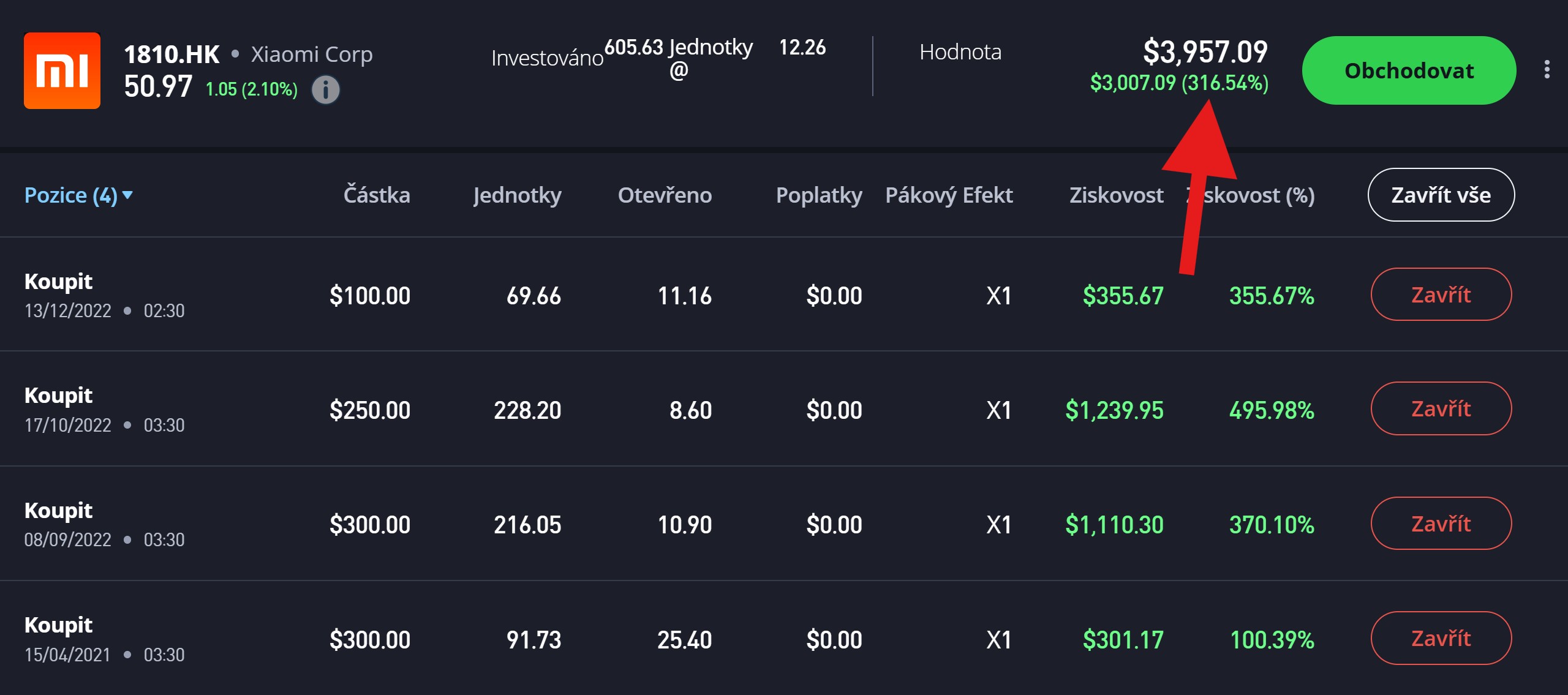The image size is (1568, 695).
Task: Sort by the Poplatky column header
Action: (x=818, y=195)
